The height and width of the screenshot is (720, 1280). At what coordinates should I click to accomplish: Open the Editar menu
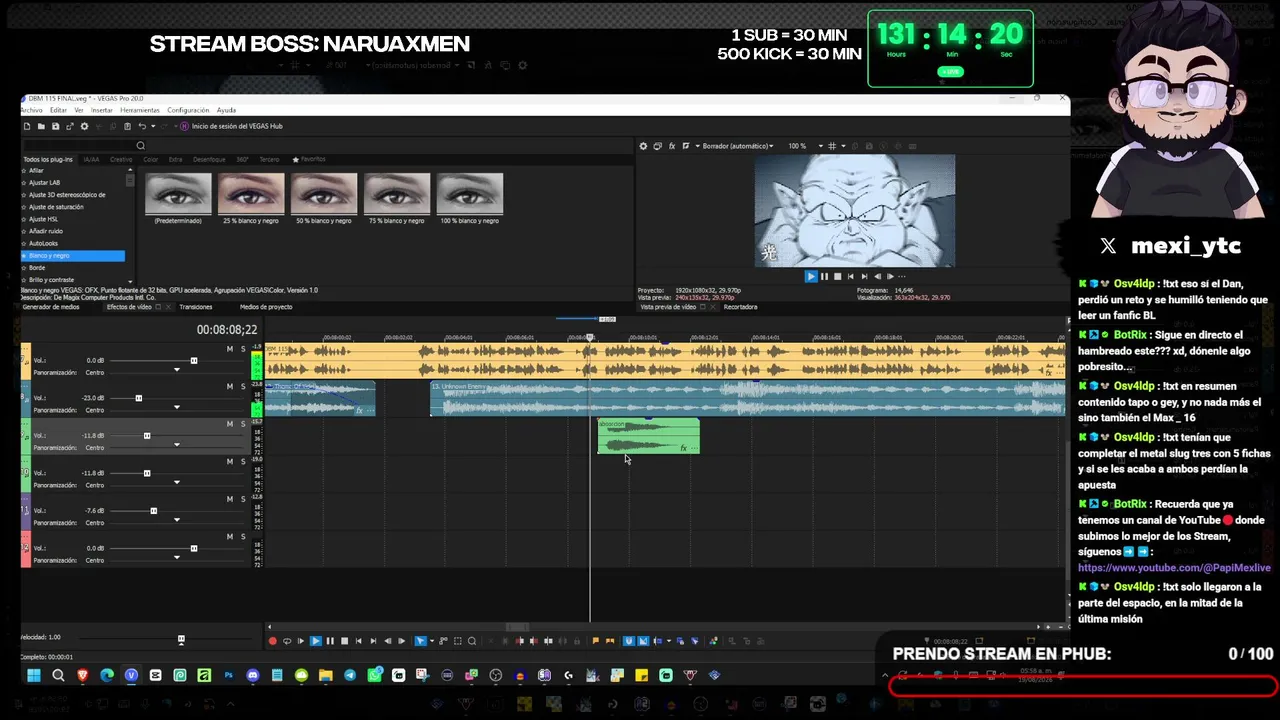pos(59,110)
